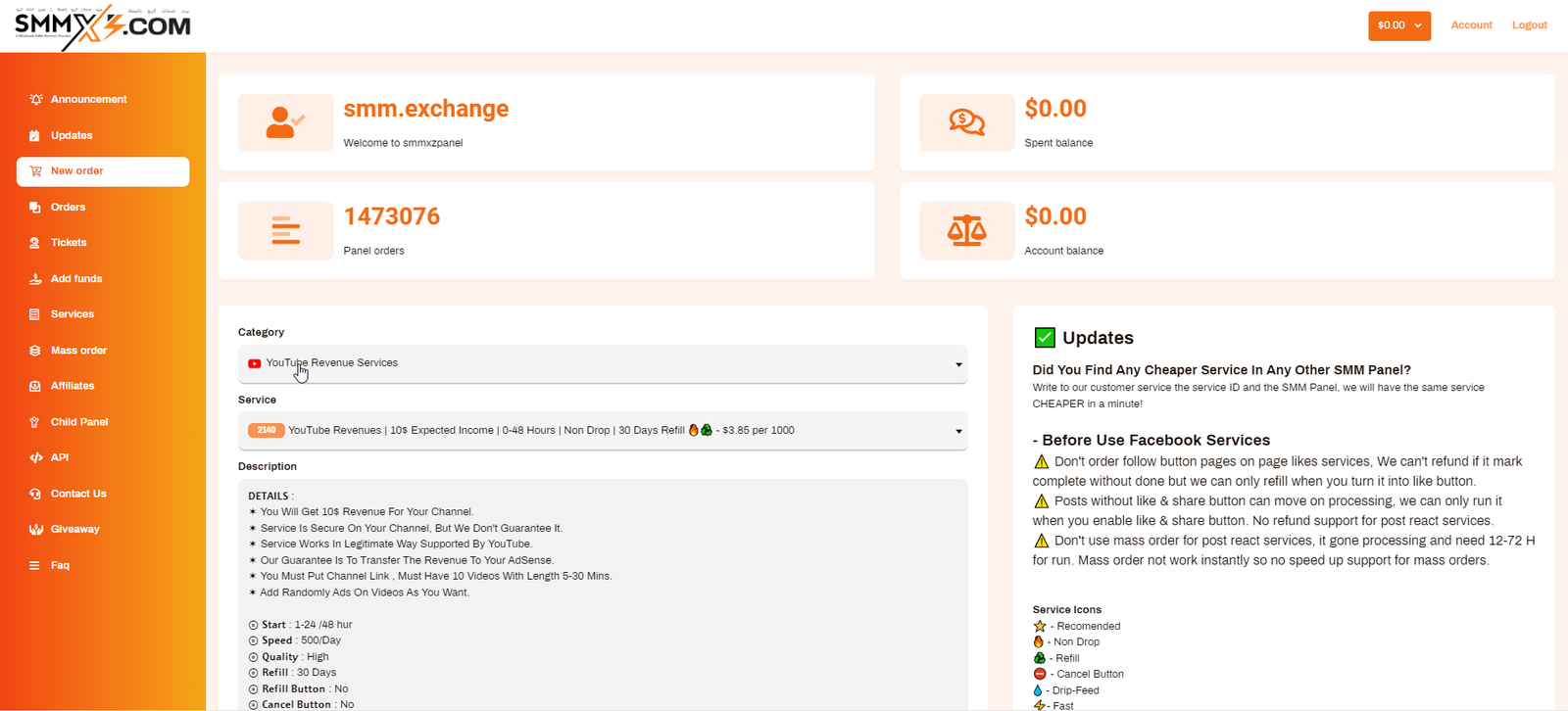Click the 1473076 panel orders number
The width and height of the screenshot is (1568, 711).
[x=392, y=216]
